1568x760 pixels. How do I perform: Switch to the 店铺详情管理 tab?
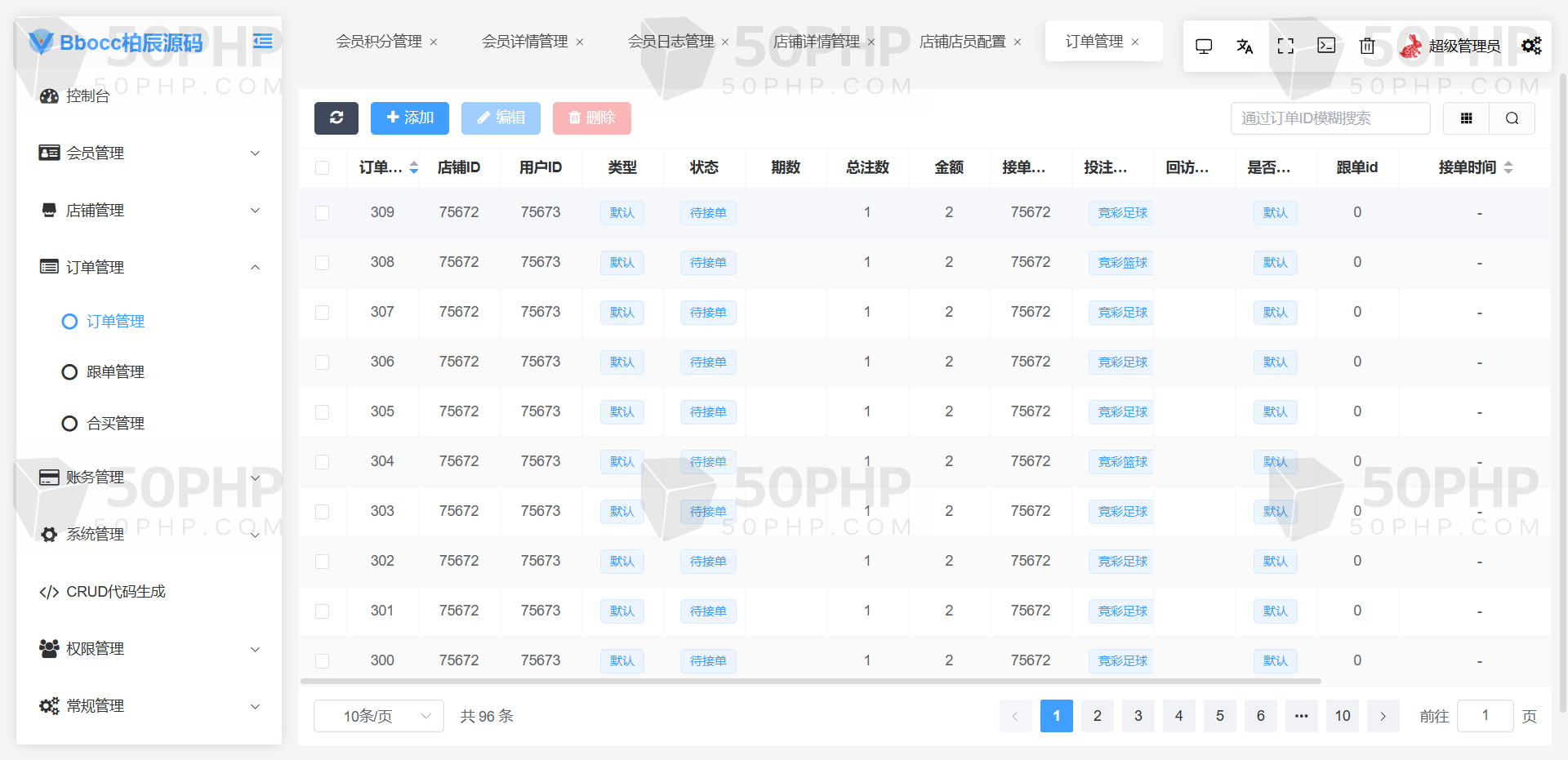[817, 41]
